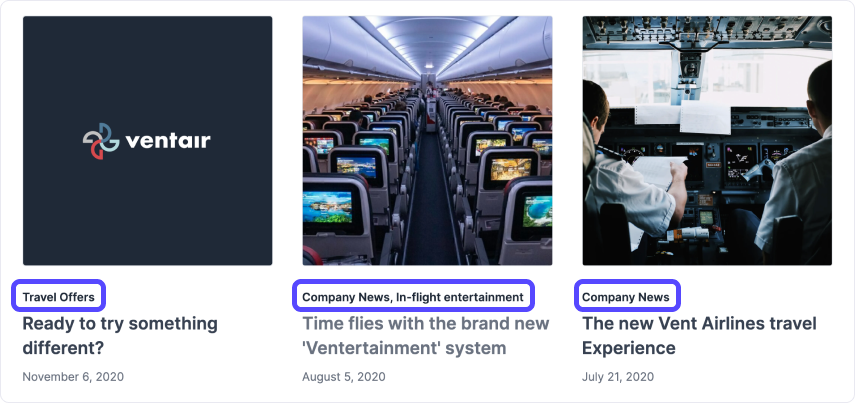Click the Ventair logo thumbnail

147,141
